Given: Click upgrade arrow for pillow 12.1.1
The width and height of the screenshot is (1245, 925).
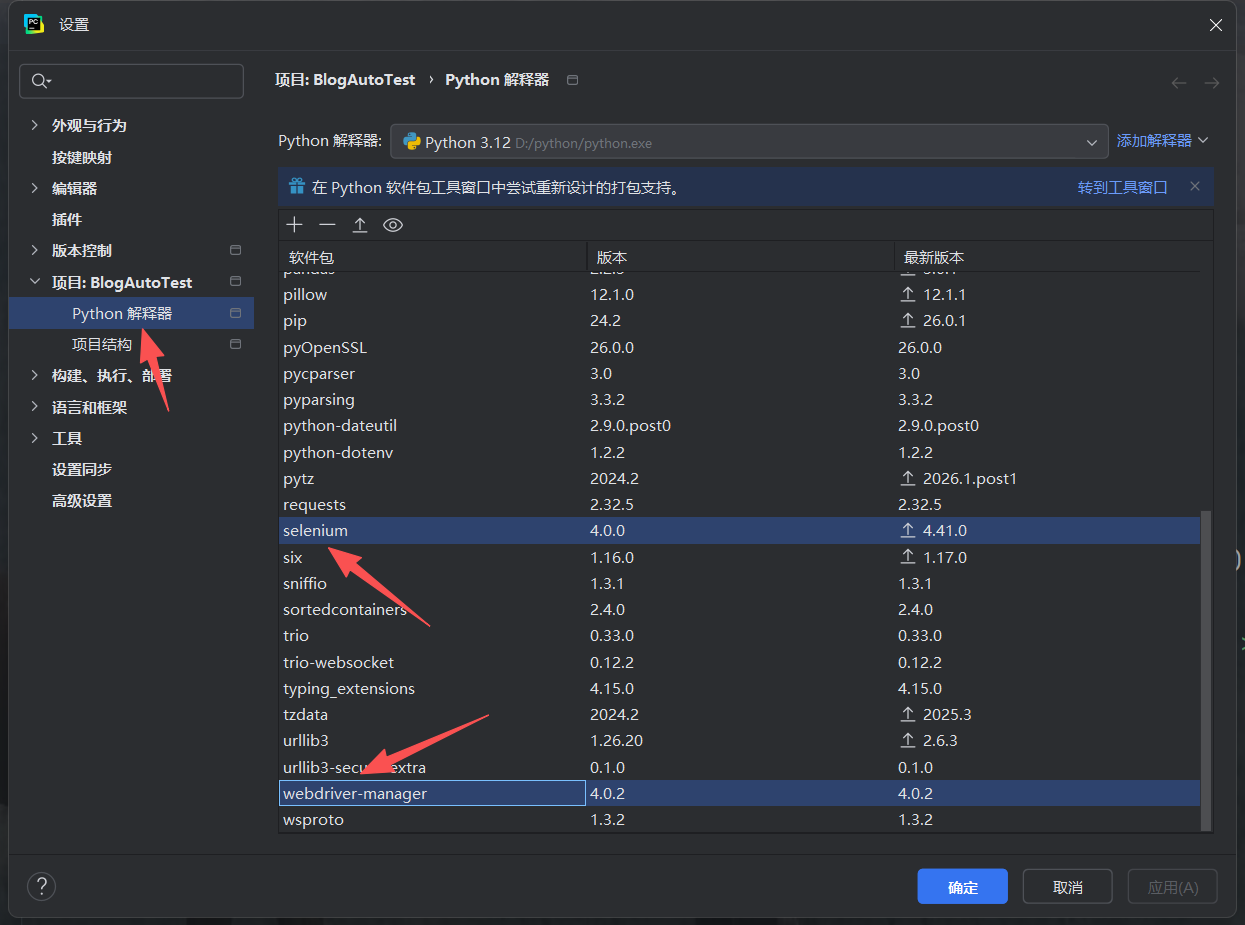Looking at the screenshot, I should point(908,295).
